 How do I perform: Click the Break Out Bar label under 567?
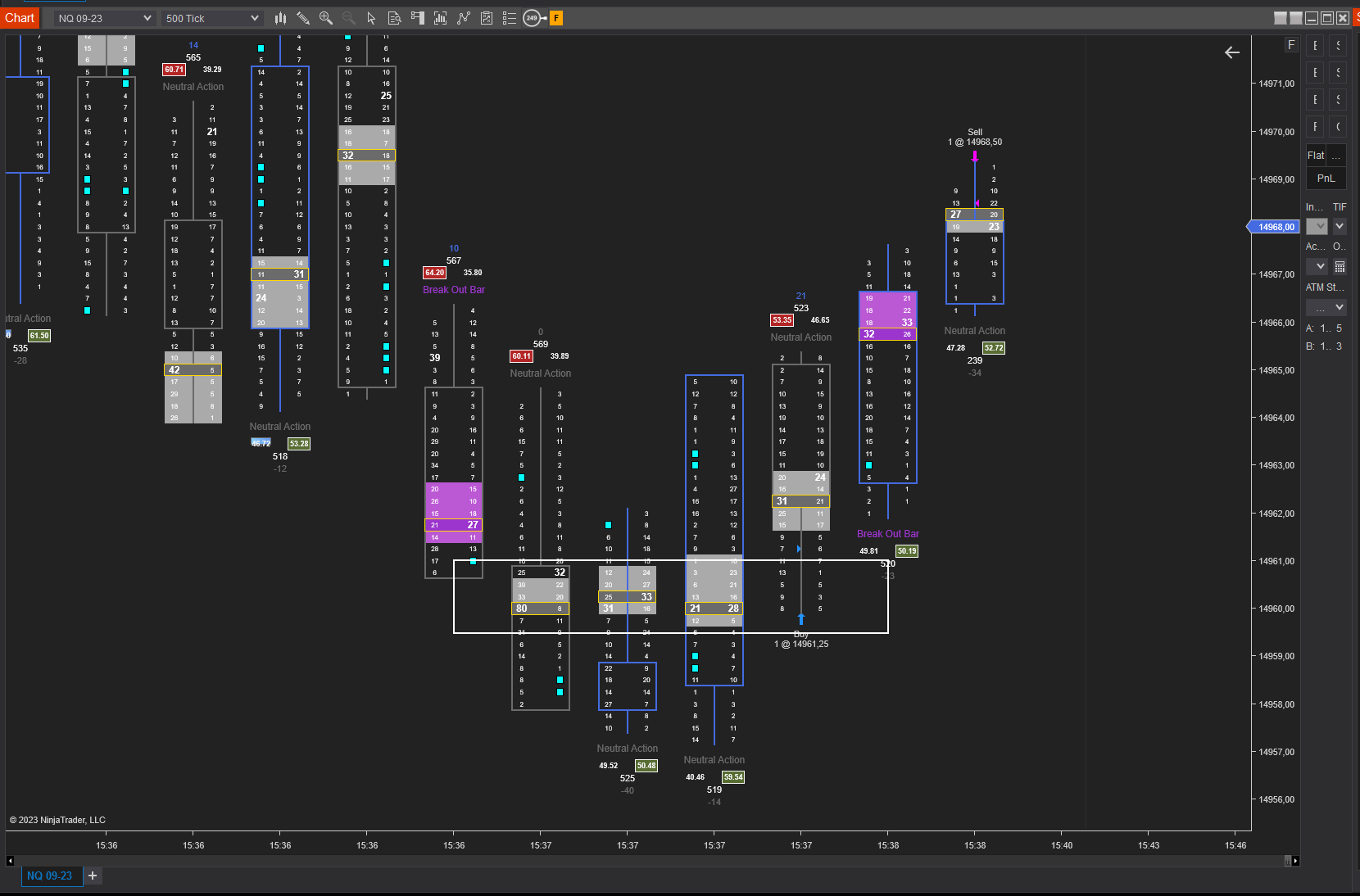click(454, 290)
